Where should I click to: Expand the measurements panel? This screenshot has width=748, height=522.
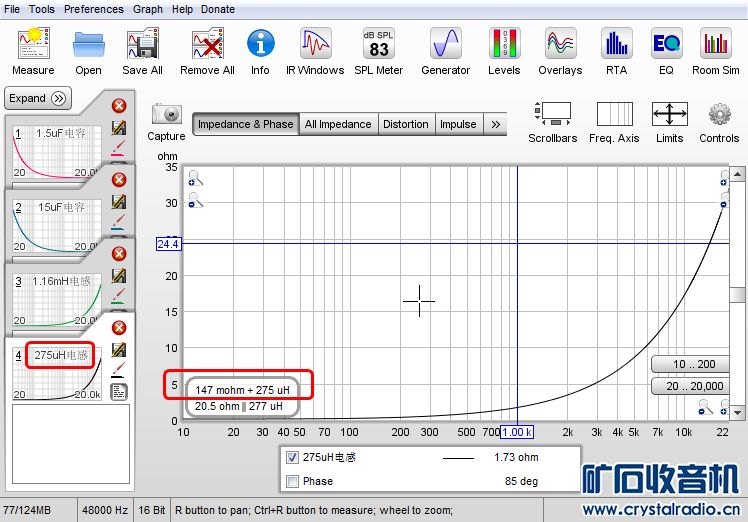click(x=37, y=98)
